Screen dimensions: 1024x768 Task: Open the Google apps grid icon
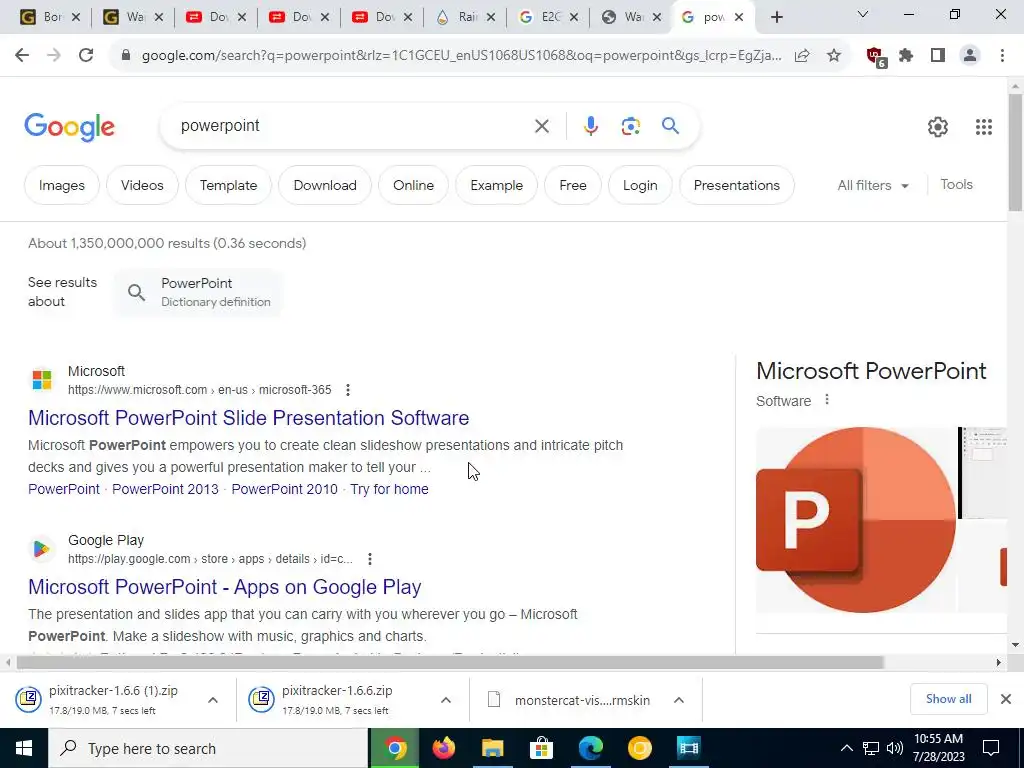click(984, 127)
